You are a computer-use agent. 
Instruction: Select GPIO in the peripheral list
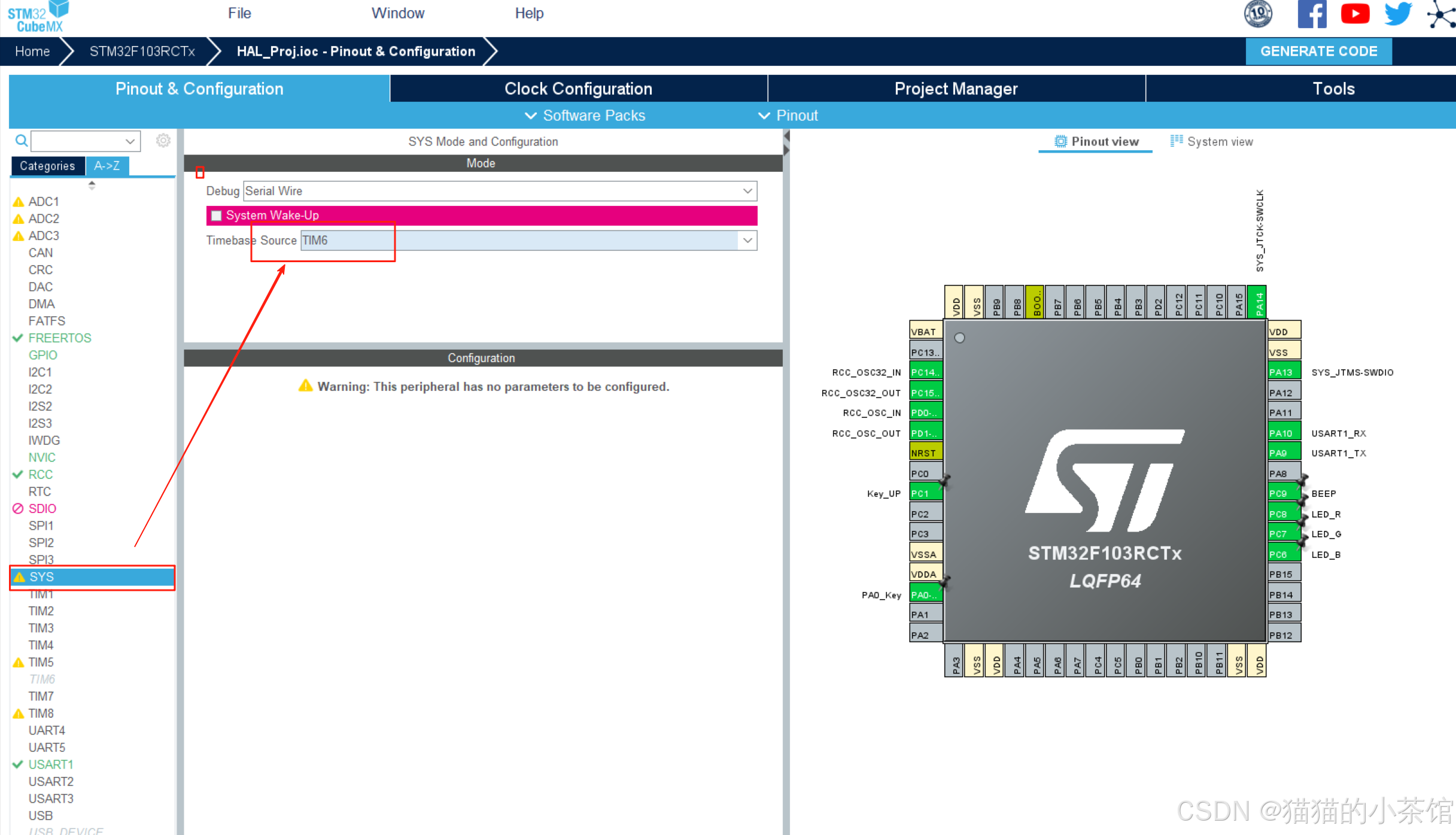coord(43,355)
